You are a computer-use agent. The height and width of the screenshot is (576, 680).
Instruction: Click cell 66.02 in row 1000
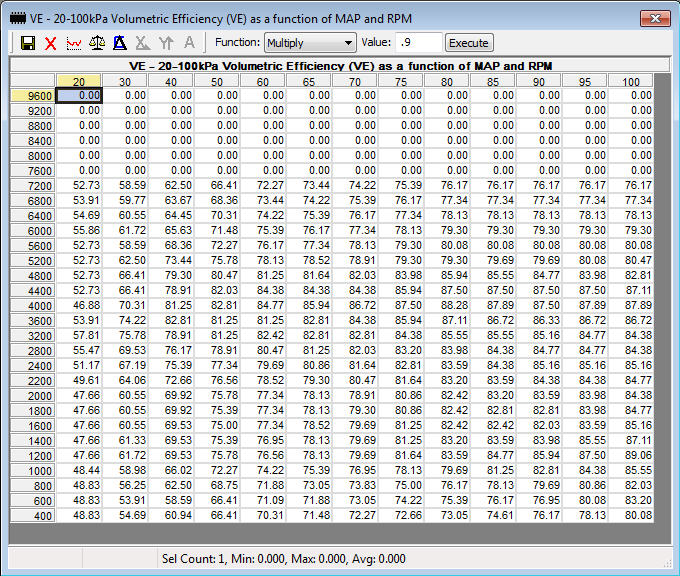pos(171,470)
